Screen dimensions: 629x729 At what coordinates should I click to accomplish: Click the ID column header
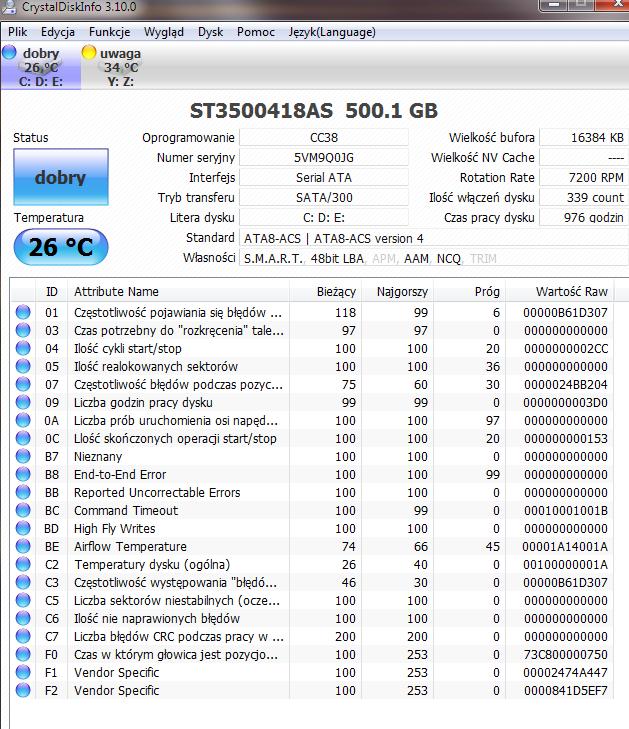click(x=52, y=292)
